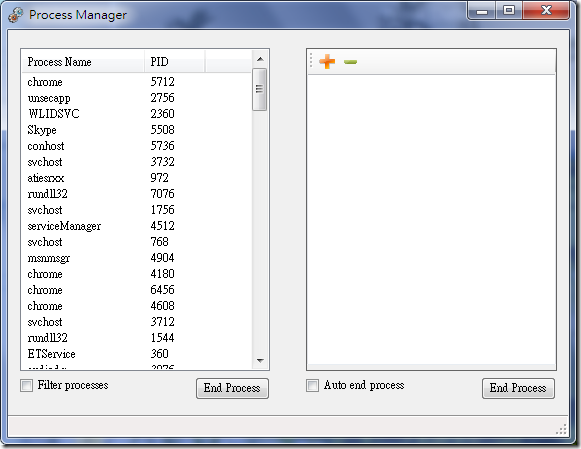Click the PID value 4512
This screenshot has height=449, width=581.
tap(162, 226)
